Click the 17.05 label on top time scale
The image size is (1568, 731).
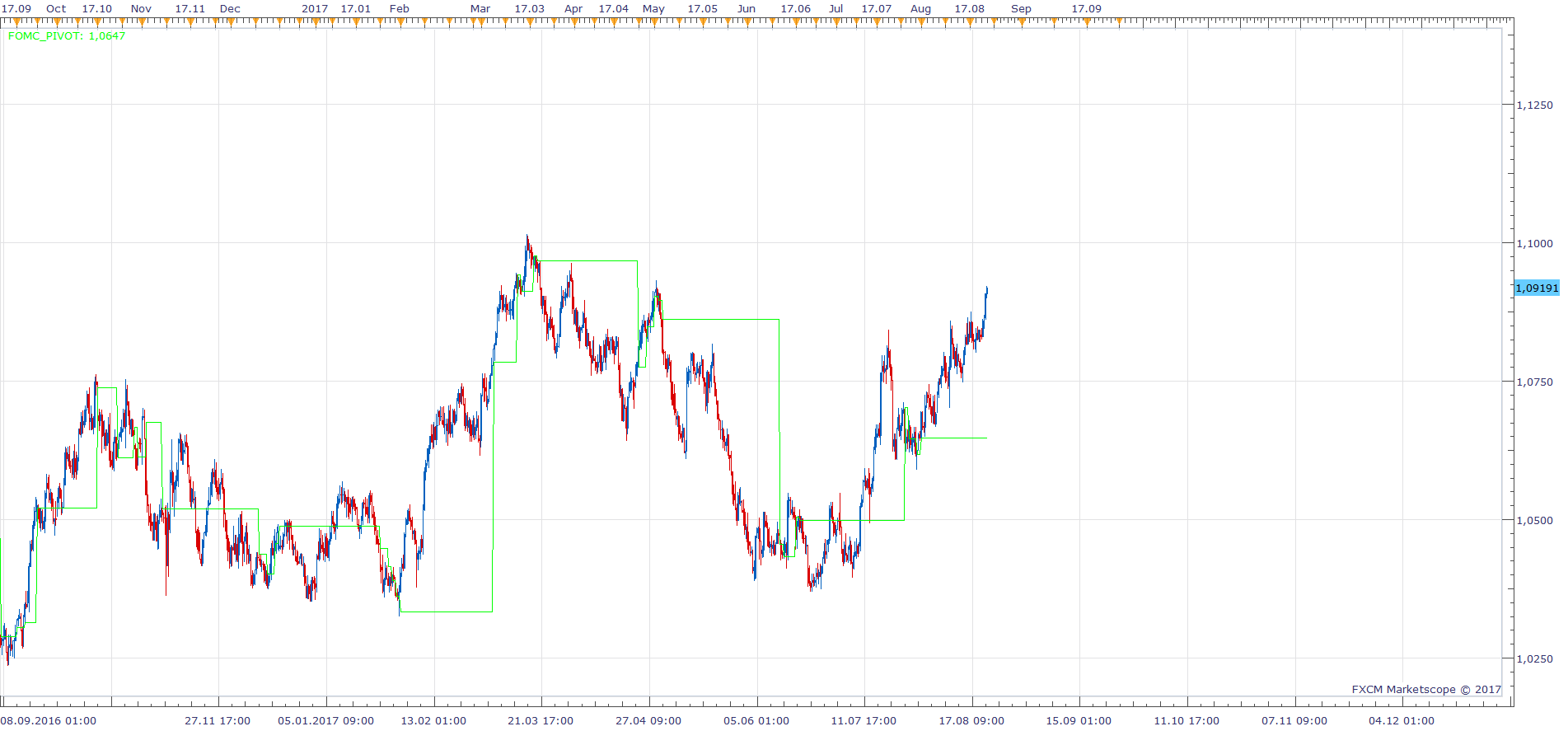(703, 8)
